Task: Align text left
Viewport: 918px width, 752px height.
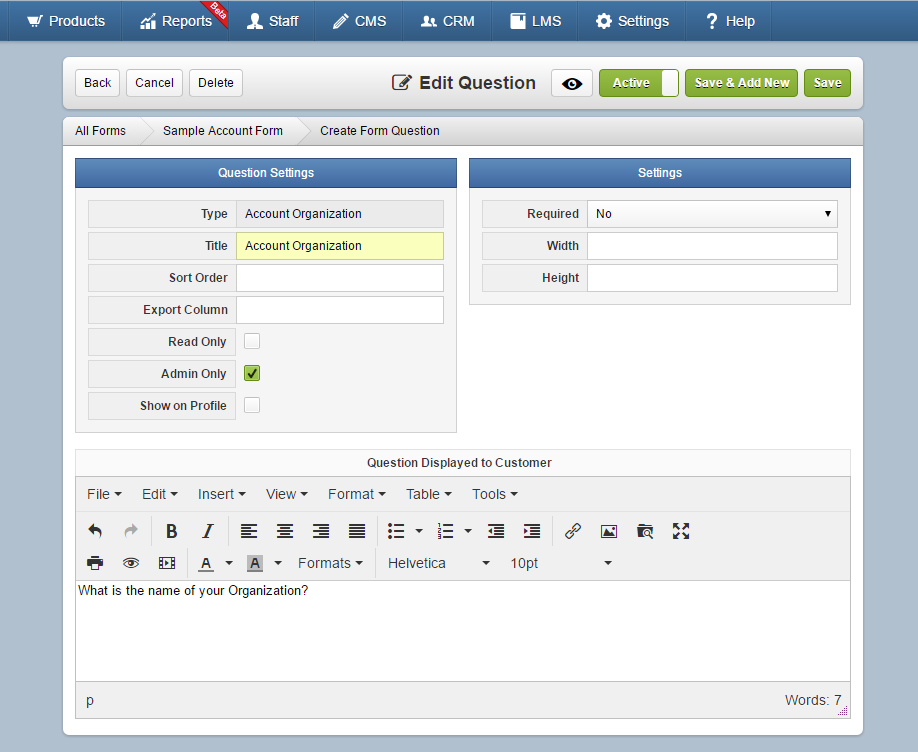Action: coord(249,531)
